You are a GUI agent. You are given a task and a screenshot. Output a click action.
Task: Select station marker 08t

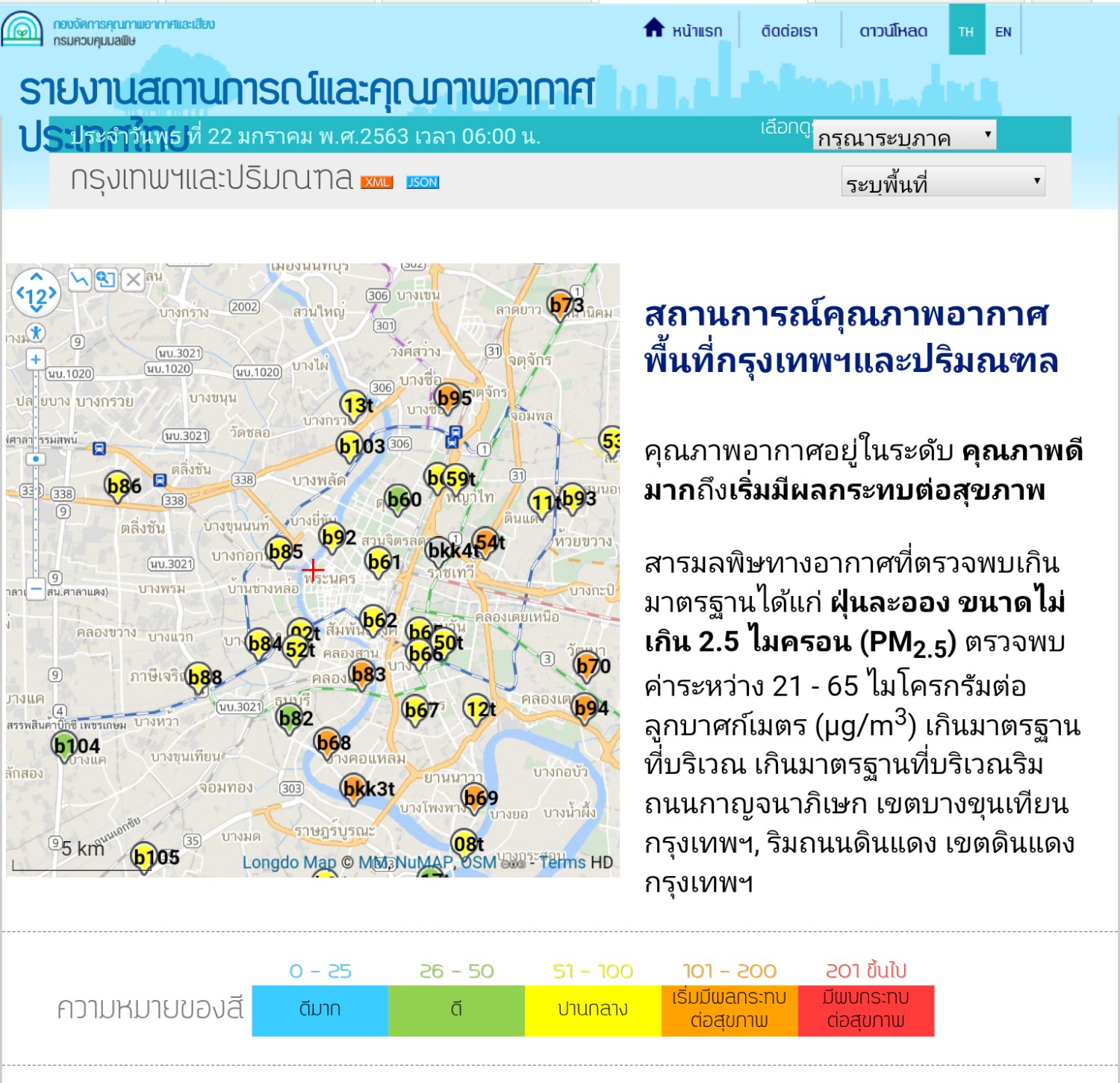point(466,845)
